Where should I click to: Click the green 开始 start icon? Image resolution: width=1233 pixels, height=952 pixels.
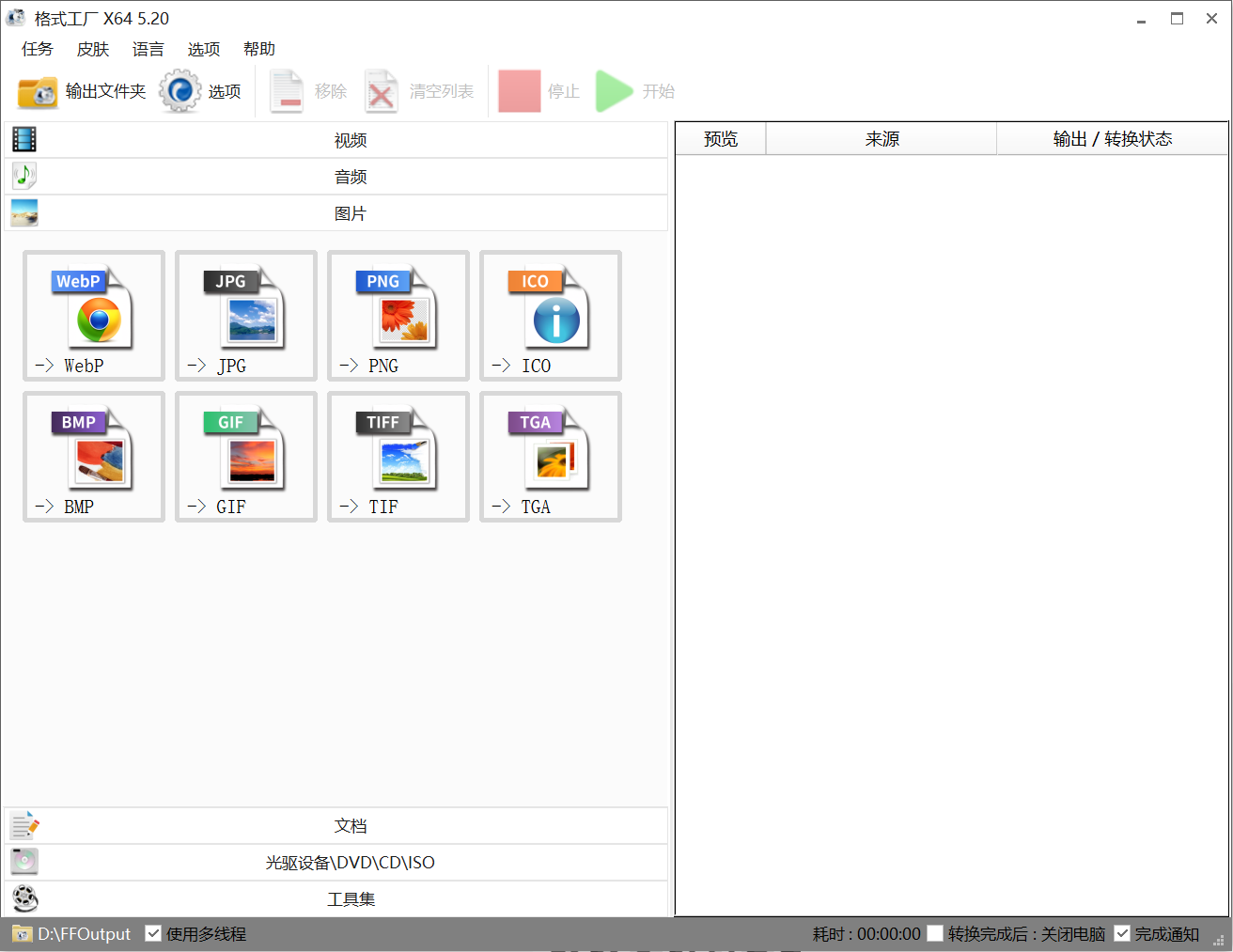615,91
